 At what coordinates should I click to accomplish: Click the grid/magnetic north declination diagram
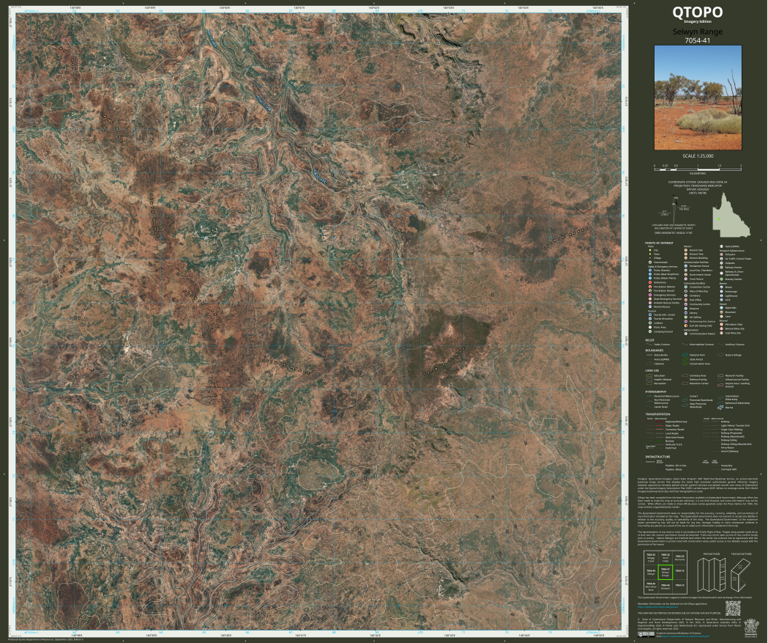point(674,211)
